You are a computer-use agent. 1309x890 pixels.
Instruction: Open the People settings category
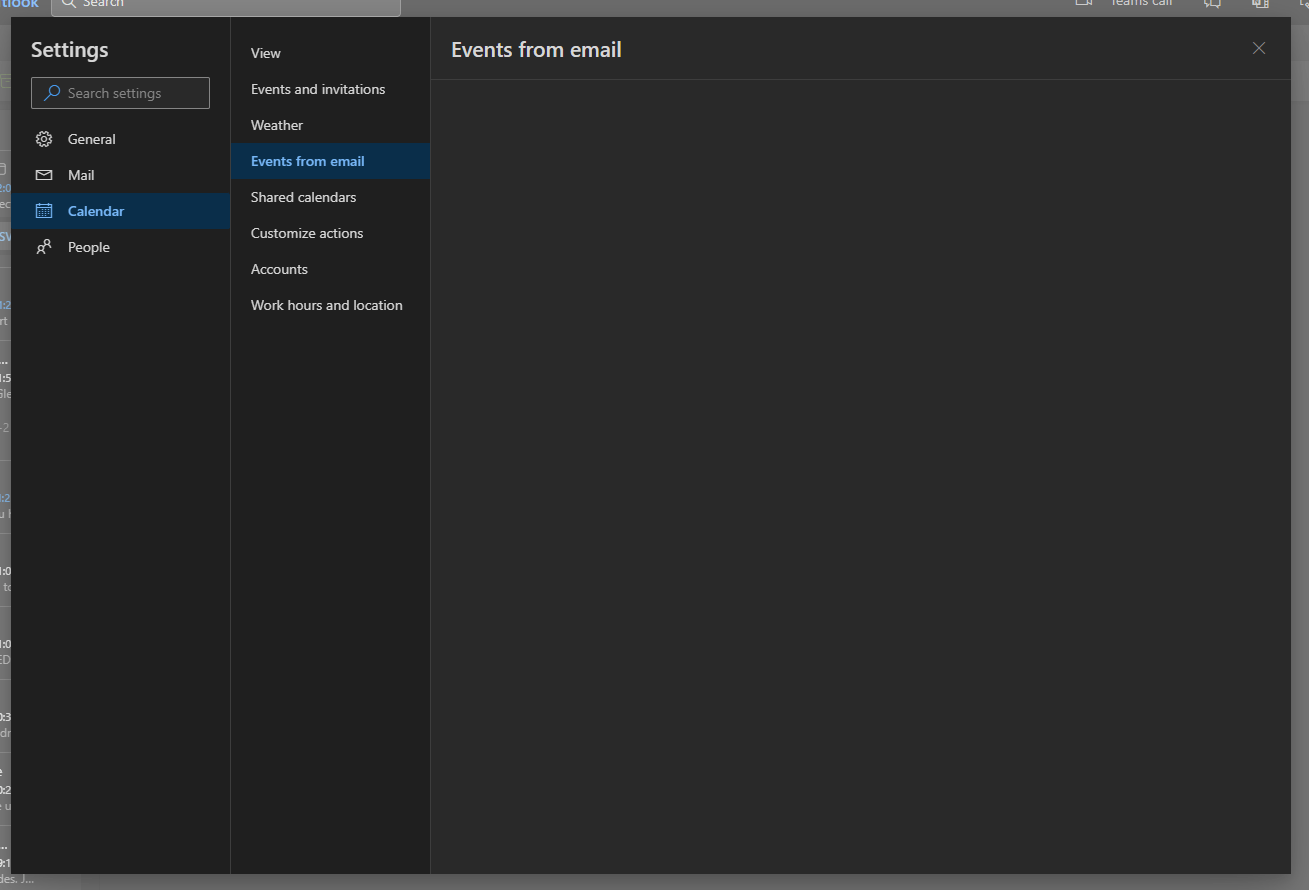coord(120,247)
